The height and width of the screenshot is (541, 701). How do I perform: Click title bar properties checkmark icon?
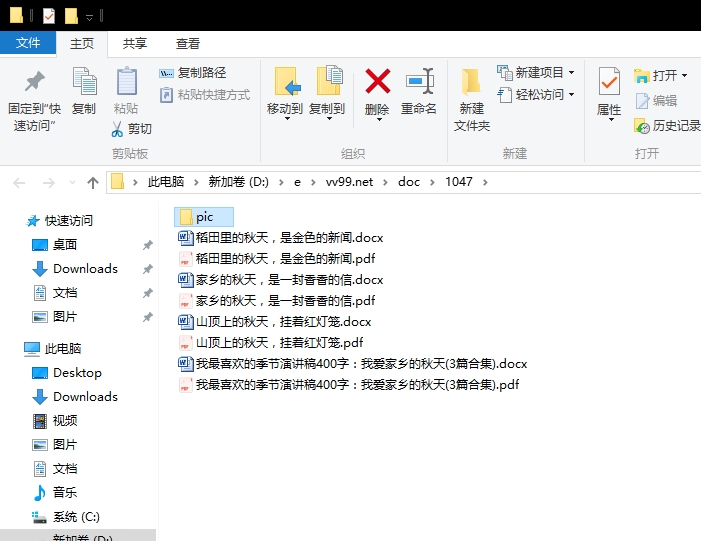point(48,16)
